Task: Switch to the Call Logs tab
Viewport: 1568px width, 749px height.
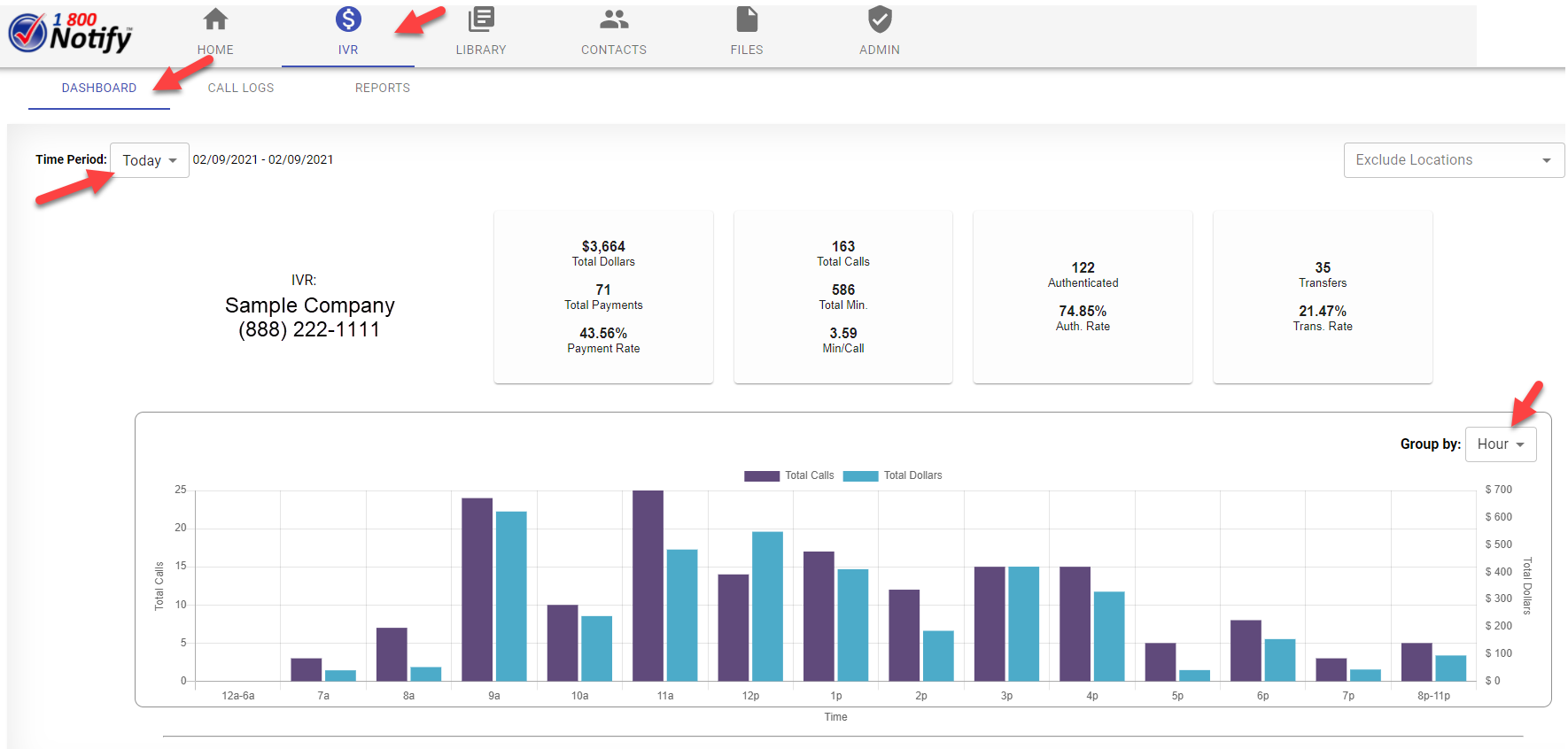Action: 241,88
